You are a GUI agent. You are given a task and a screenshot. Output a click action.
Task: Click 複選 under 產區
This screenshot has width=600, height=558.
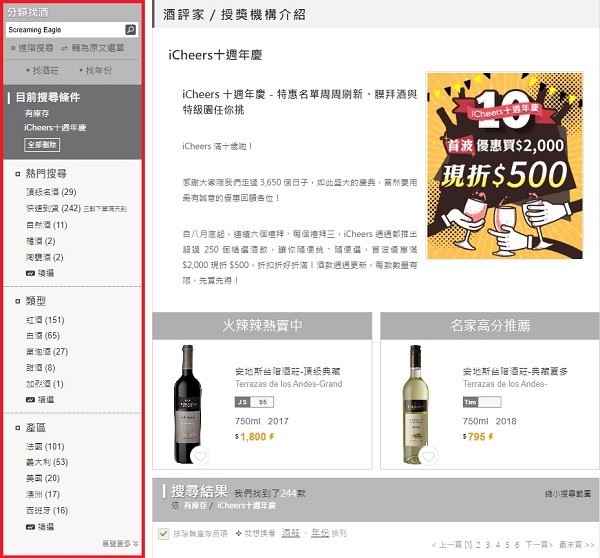tap(40, 527)
